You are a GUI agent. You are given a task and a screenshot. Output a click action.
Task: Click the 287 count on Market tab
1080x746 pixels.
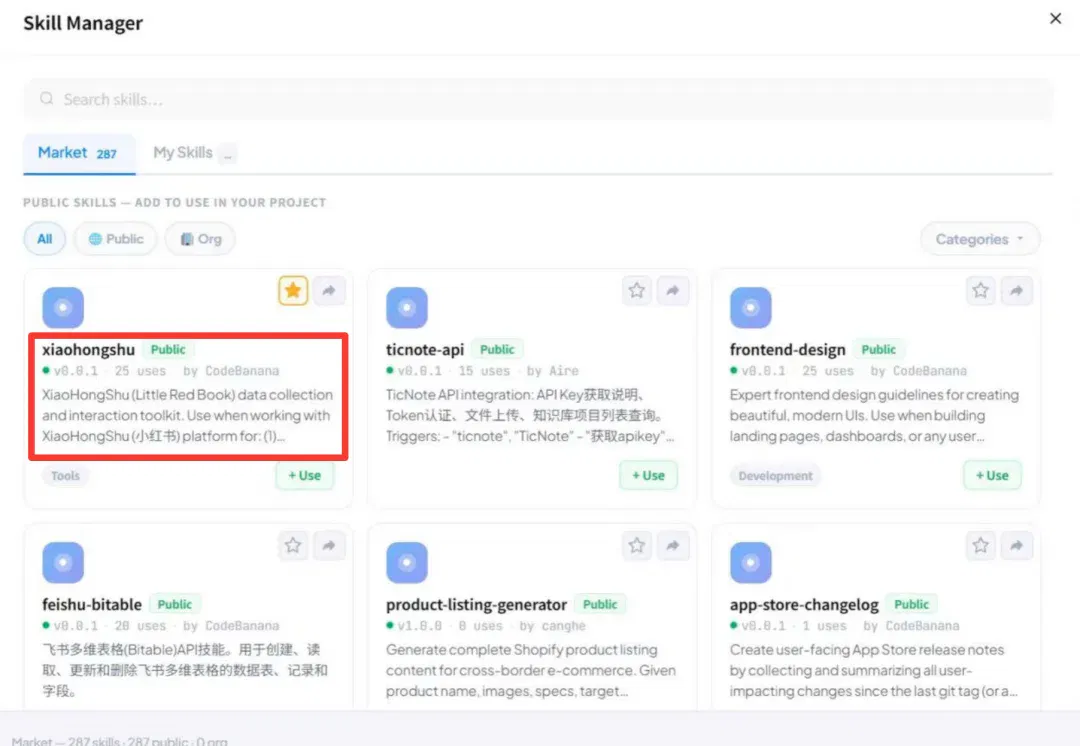(x=107, y=154)
